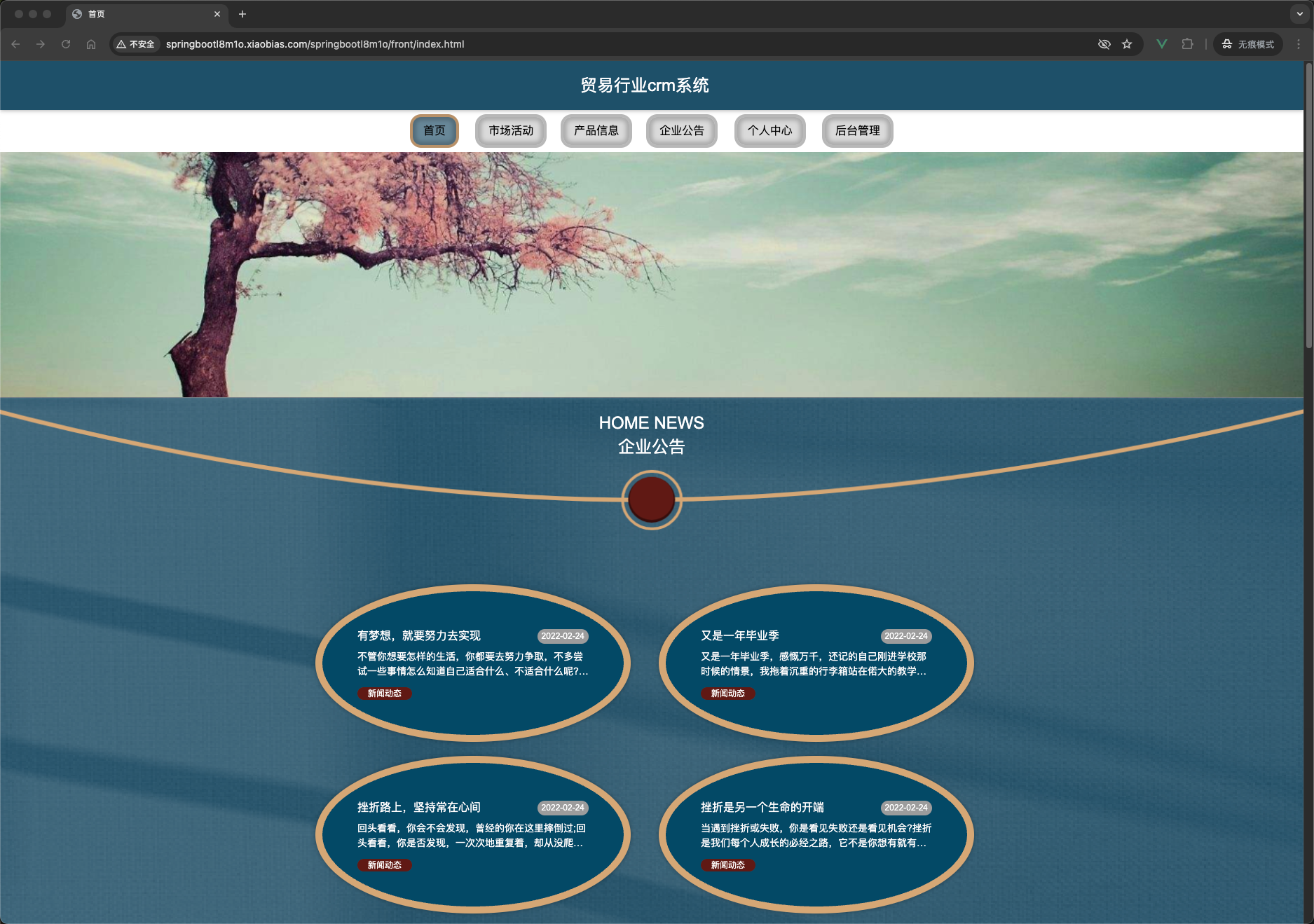This screenshot has width=1314, height=924.
Task: Go forward with the browser forward arrow
Action: [41, 44]
